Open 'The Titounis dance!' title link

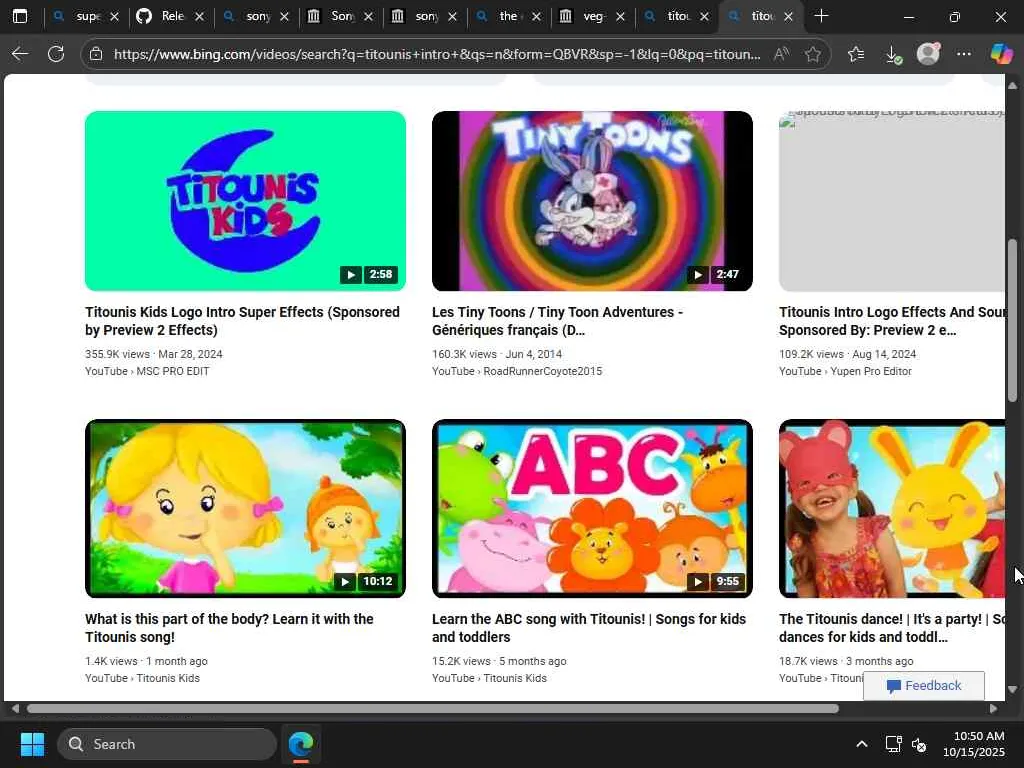[x=891, y=628]
